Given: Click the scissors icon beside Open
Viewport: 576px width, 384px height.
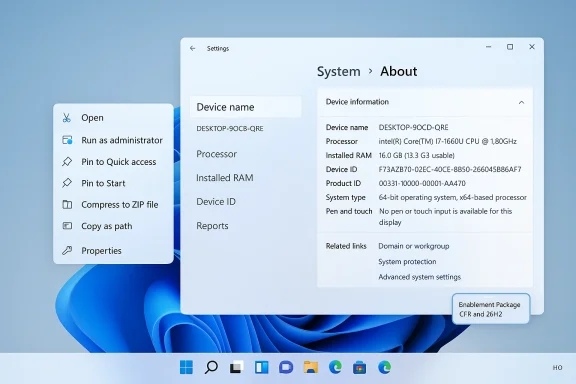Looking at the screenshot, I should tap(66, 118).
